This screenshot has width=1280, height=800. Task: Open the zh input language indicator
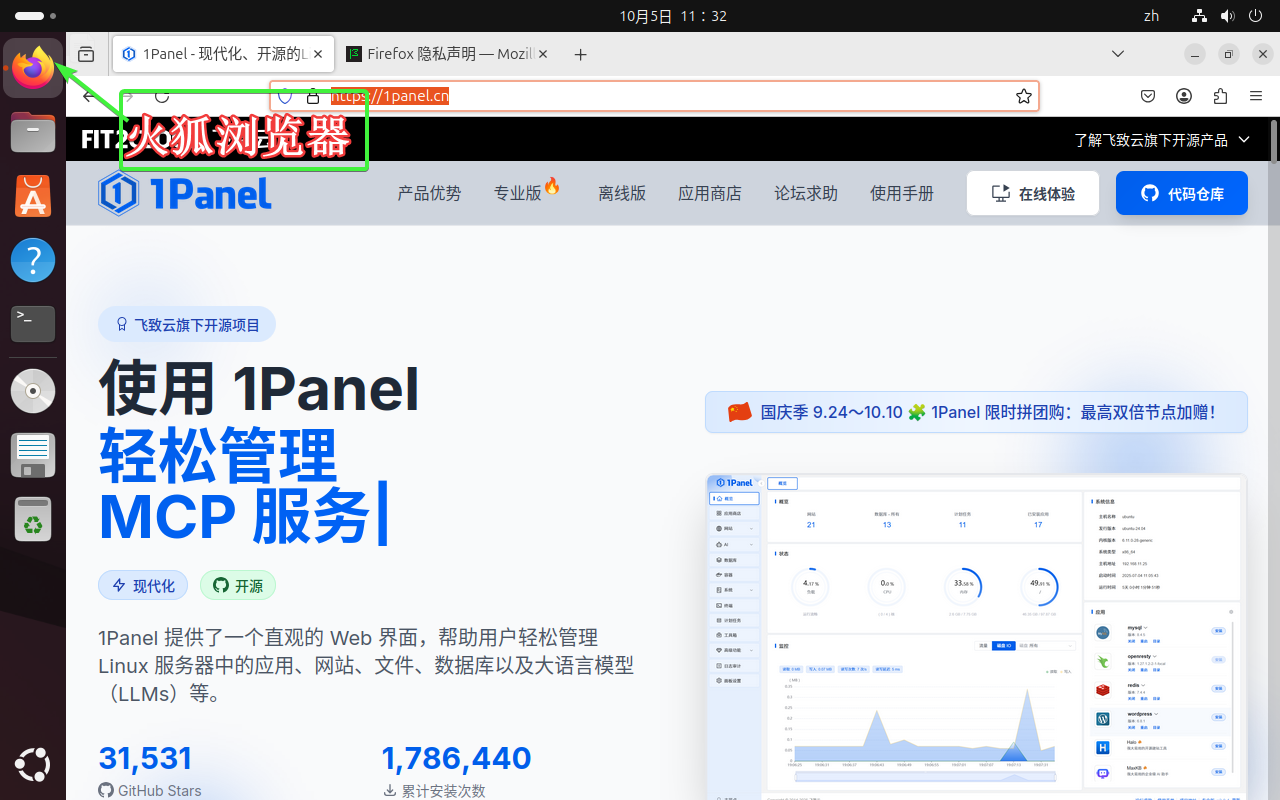(x=1150, y=16)
